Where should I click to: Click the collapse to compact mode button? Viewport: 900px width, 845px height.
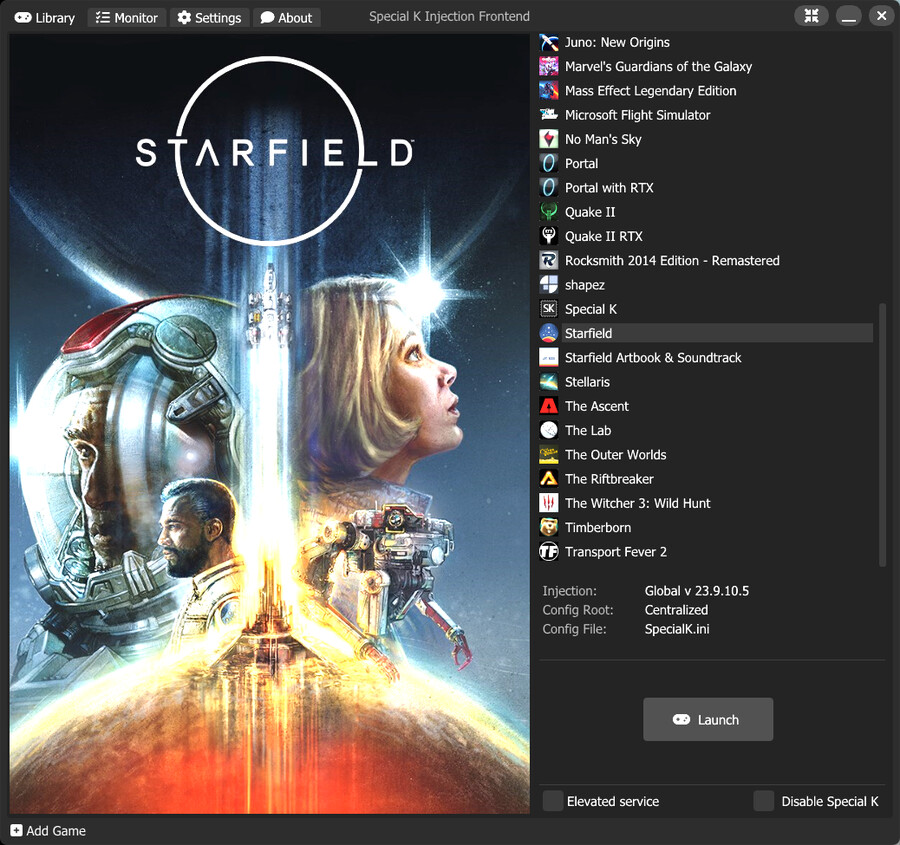[811, 16]
